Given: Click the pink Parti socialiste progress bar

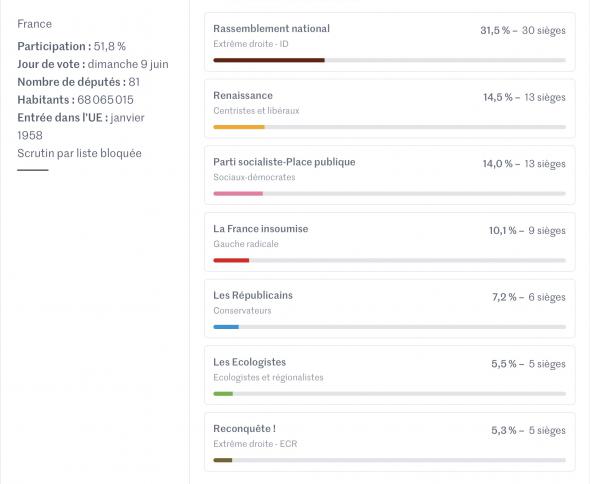Looking at the screenshot, I should point(238,193).
